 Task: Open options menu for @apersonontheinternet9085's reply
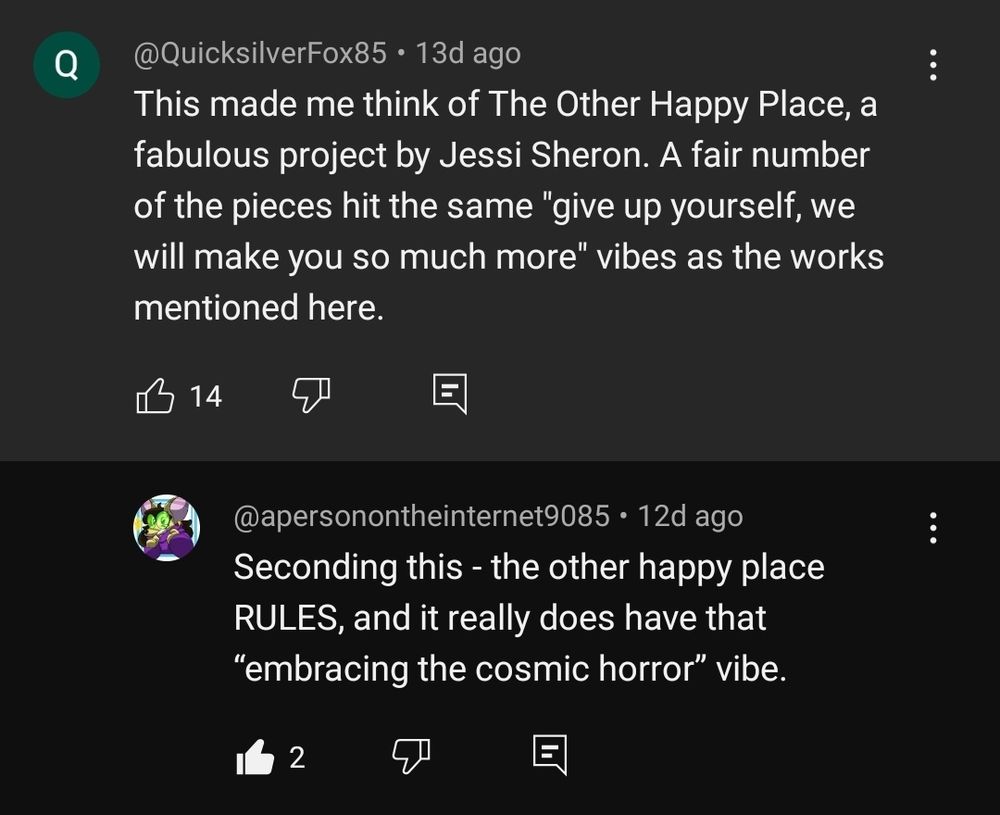click(934, 528)
